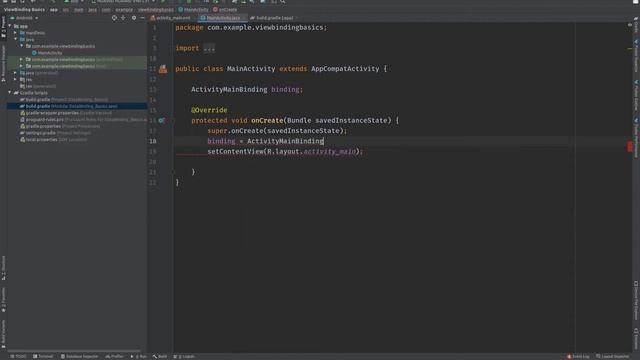Select scope target icon in Project panel header
640x360 pixels.
pyautogui.click(x=114, y=18)
